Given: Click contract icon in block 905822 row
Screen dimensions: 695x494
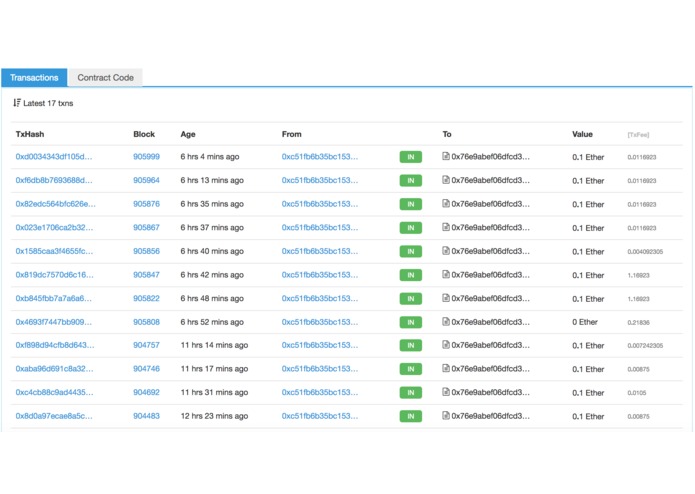Looking at the screenshot, I should (446, 298).
